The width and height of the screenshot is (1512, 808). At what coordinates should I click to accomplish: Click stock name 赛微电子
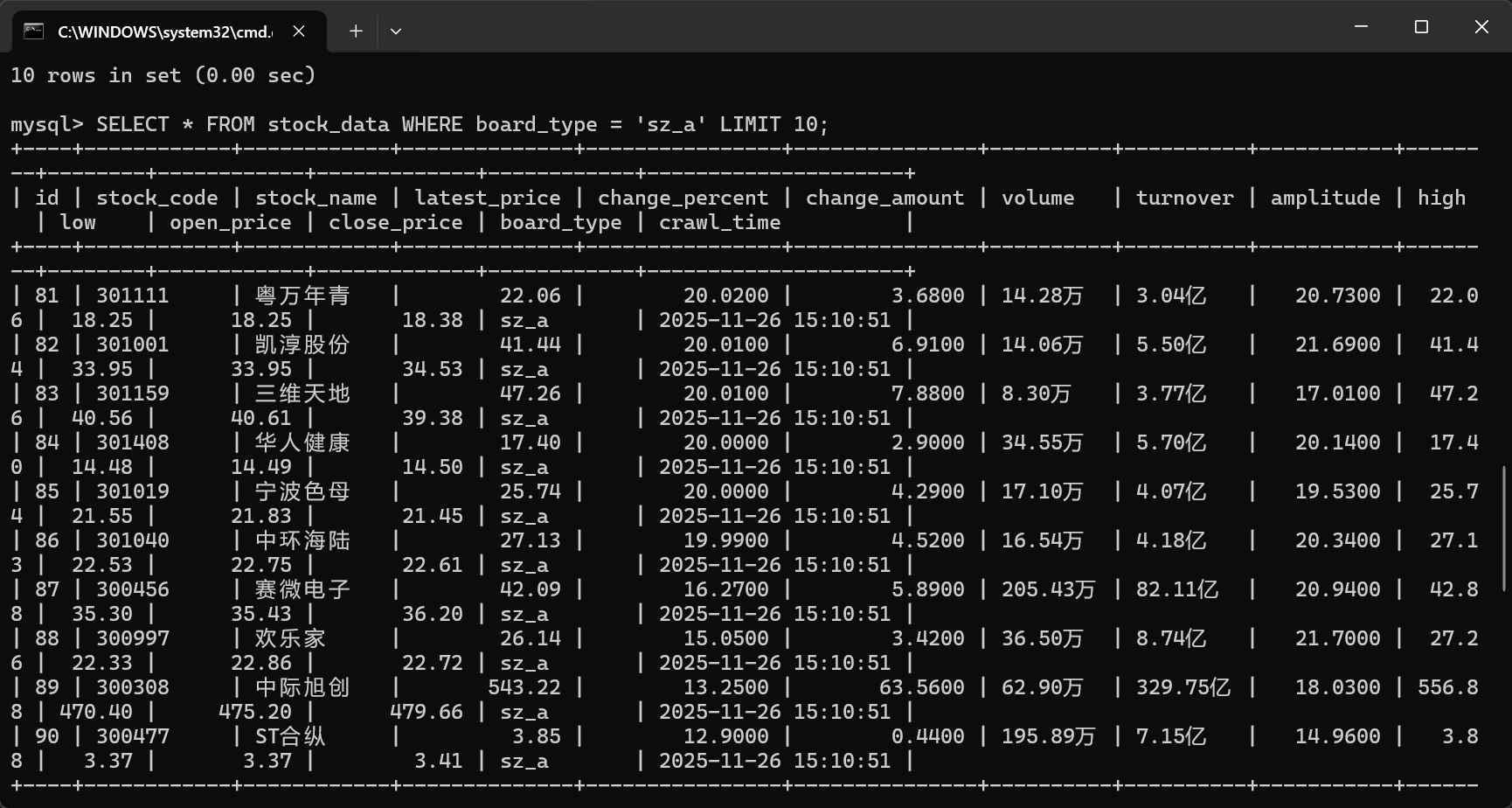pyautogui.click(x=302, y=590)
